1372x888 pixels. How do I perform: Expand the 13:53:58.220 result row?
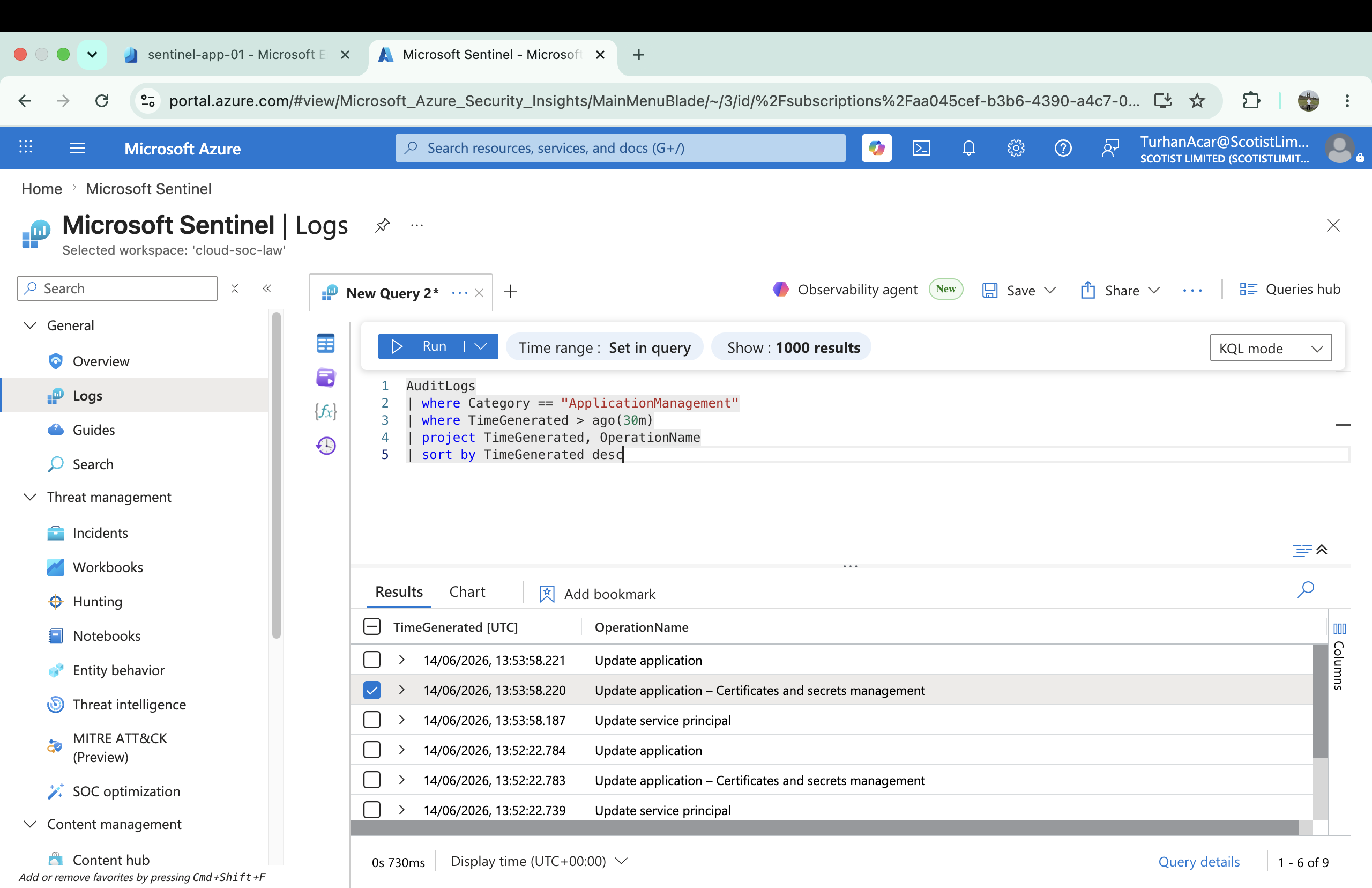coord(401,690)
